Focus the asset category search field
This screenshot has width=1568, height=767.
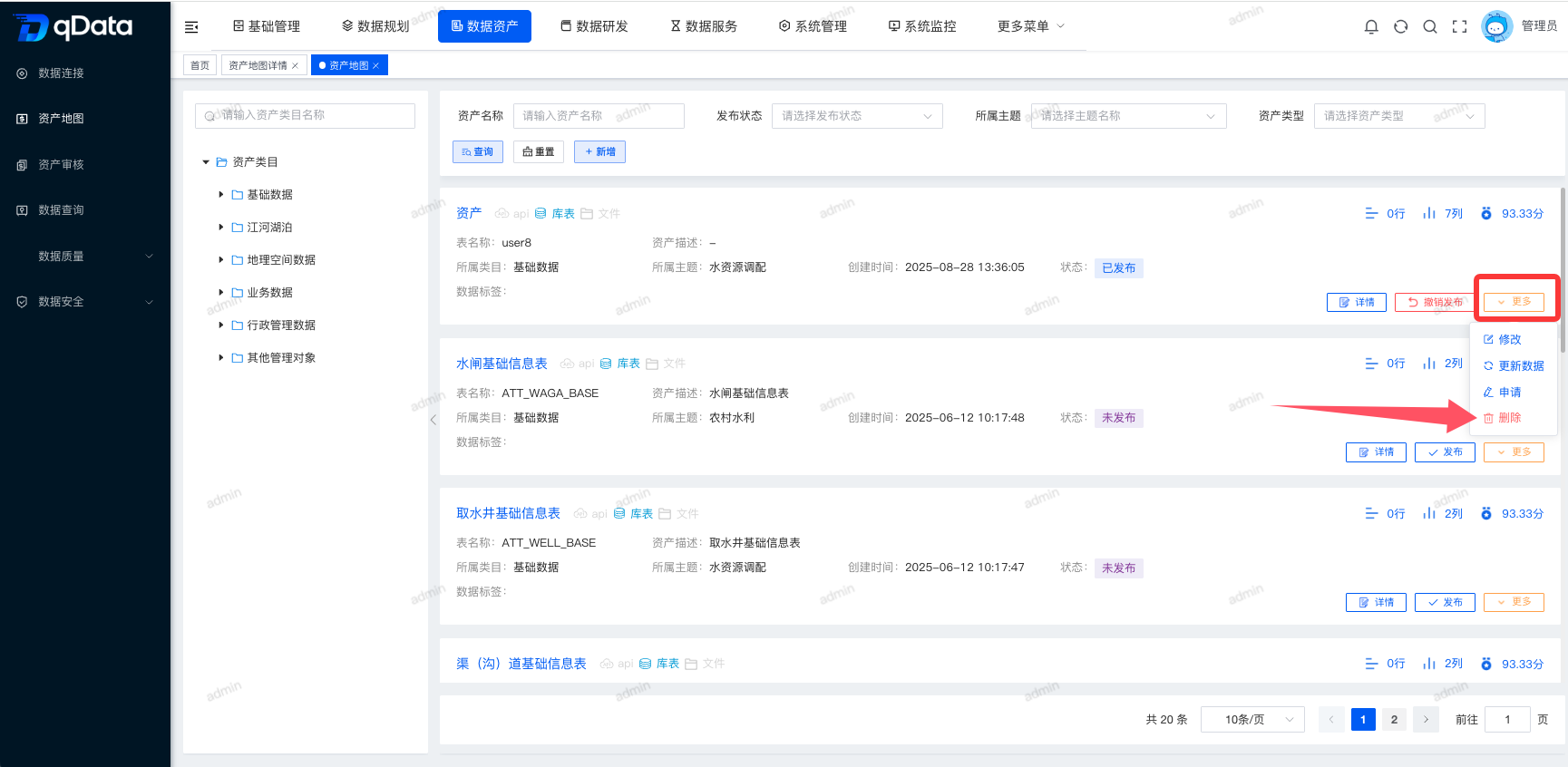point(305,115)
